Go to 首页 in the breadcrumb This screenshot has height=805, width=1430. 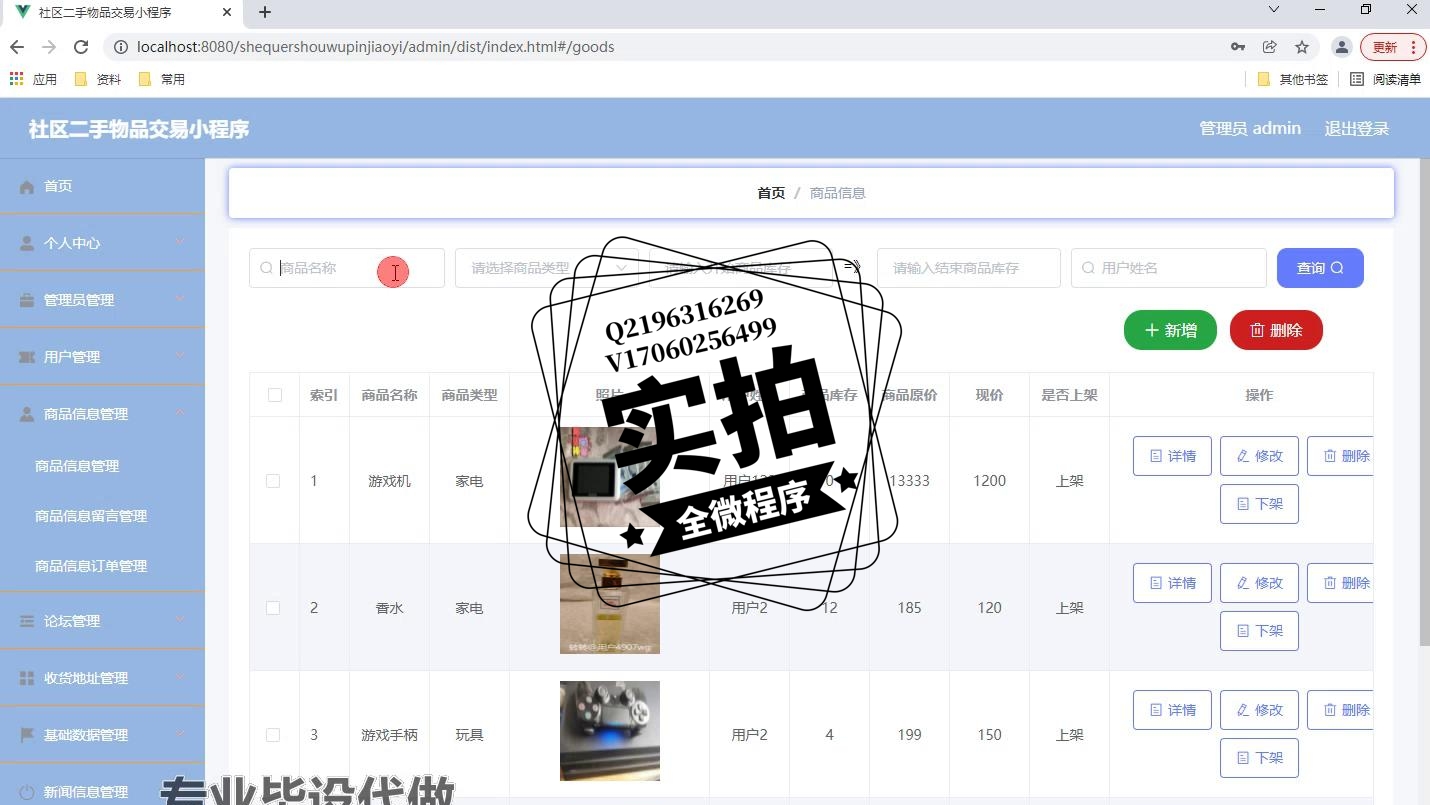771,193
